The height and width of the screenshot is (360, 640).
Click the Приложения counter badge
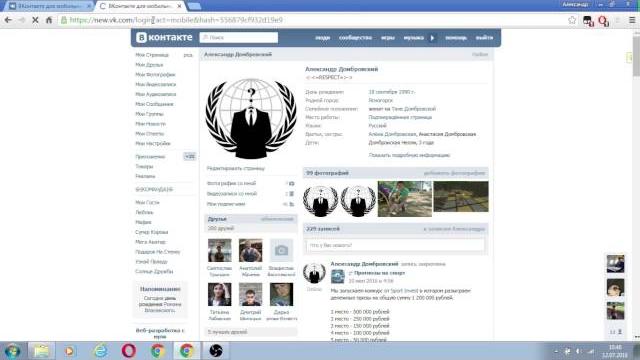point(189,156)
